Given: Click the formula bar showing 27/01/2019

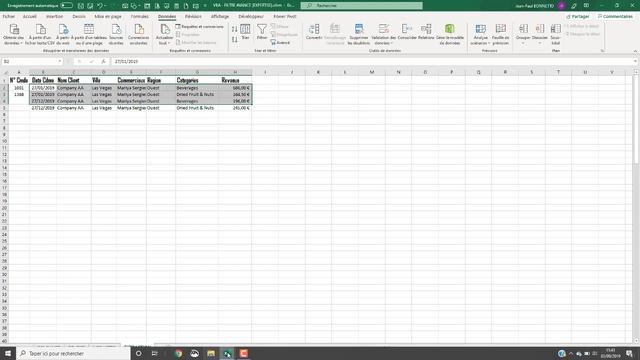Looking at the screenshot, I should point(371,61).
